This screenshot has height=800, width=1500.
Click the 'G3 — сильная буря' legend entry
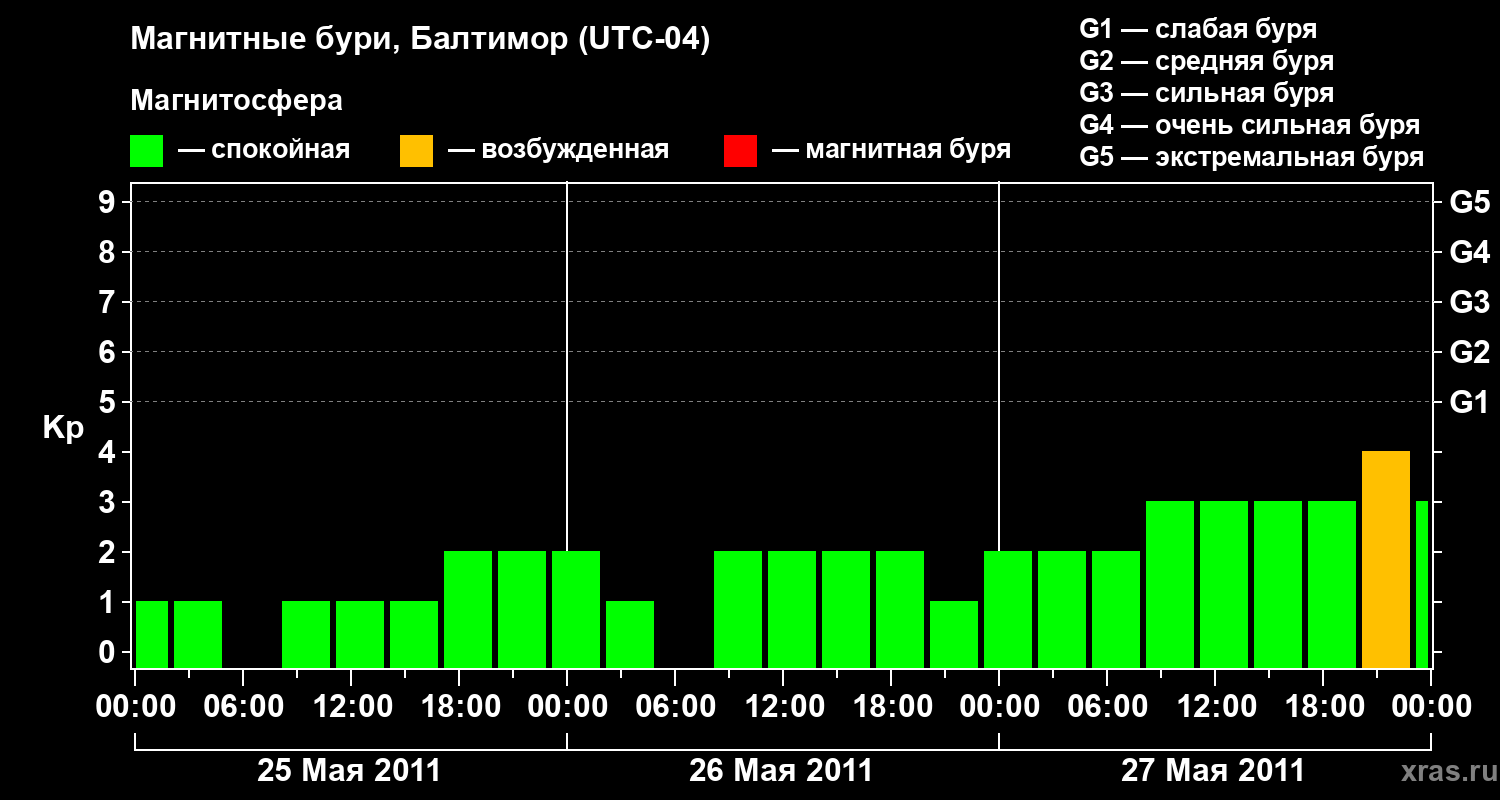[1207, 93]
